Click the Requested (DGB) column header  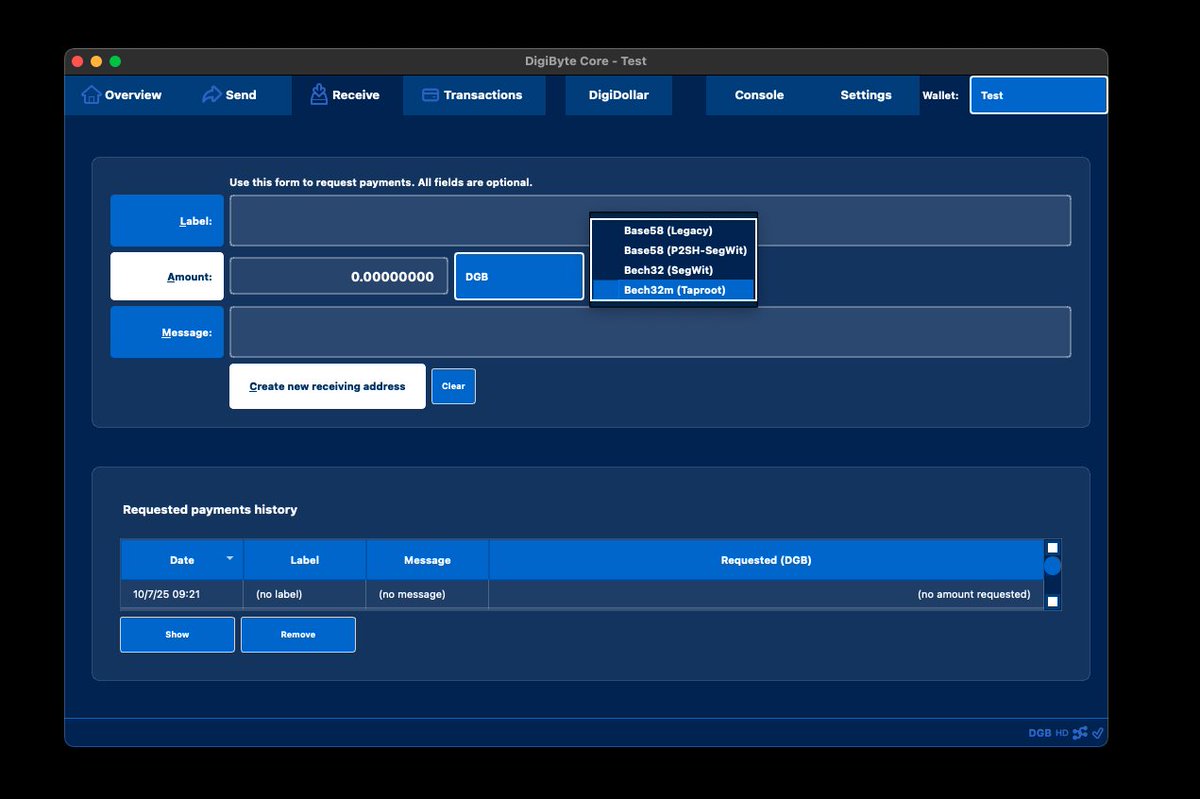(766, 560)
